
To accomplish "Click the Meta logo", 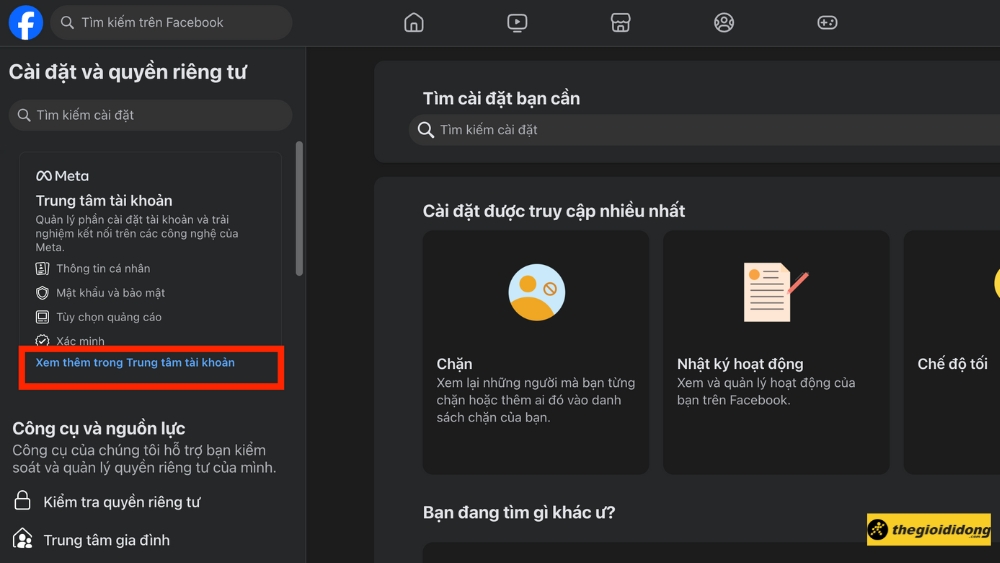I will click(62, 176).
